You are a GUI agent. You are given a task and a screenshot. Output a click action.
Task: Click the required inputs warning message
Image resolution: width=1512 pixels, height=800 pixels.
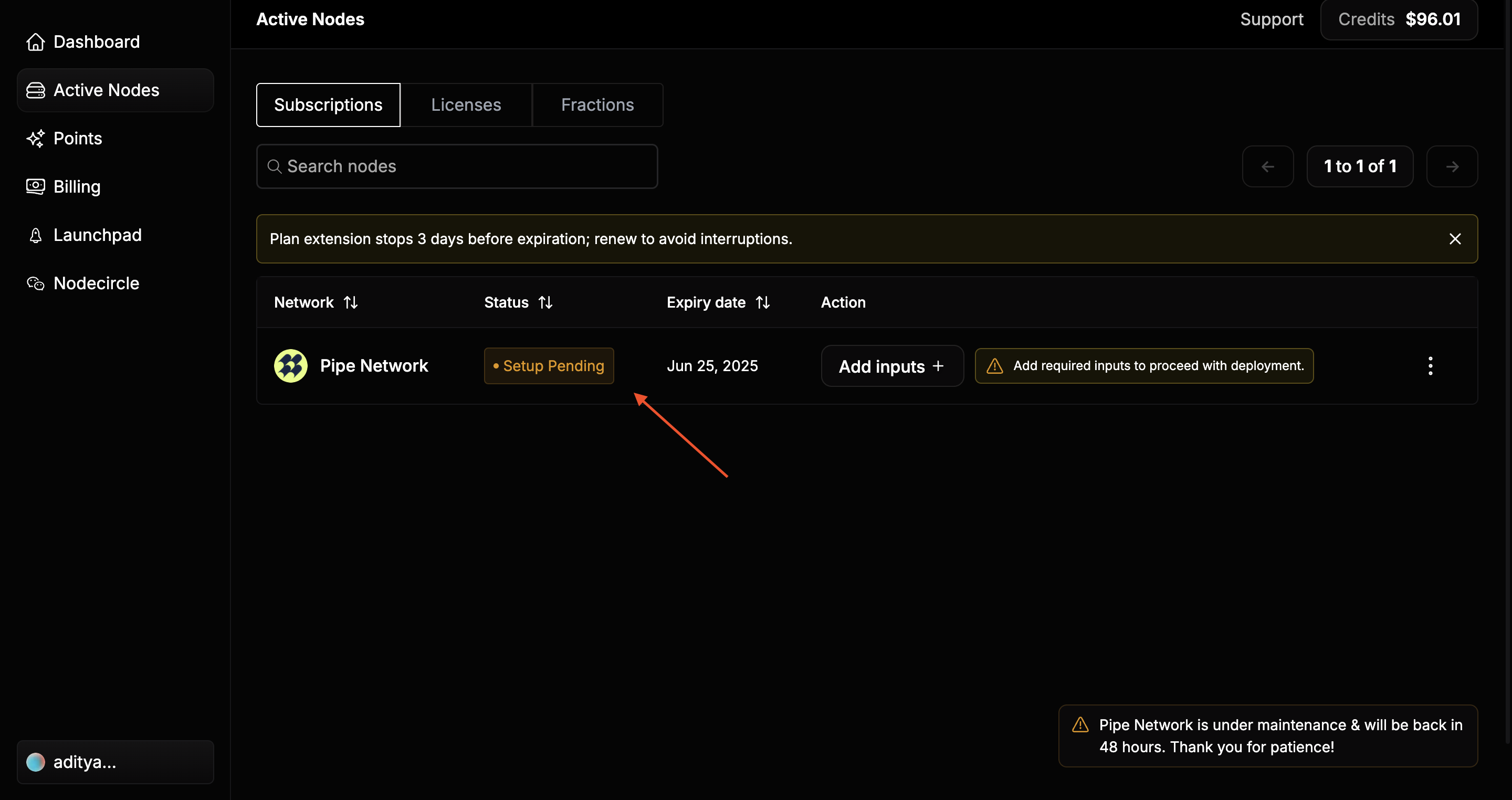1144,366
